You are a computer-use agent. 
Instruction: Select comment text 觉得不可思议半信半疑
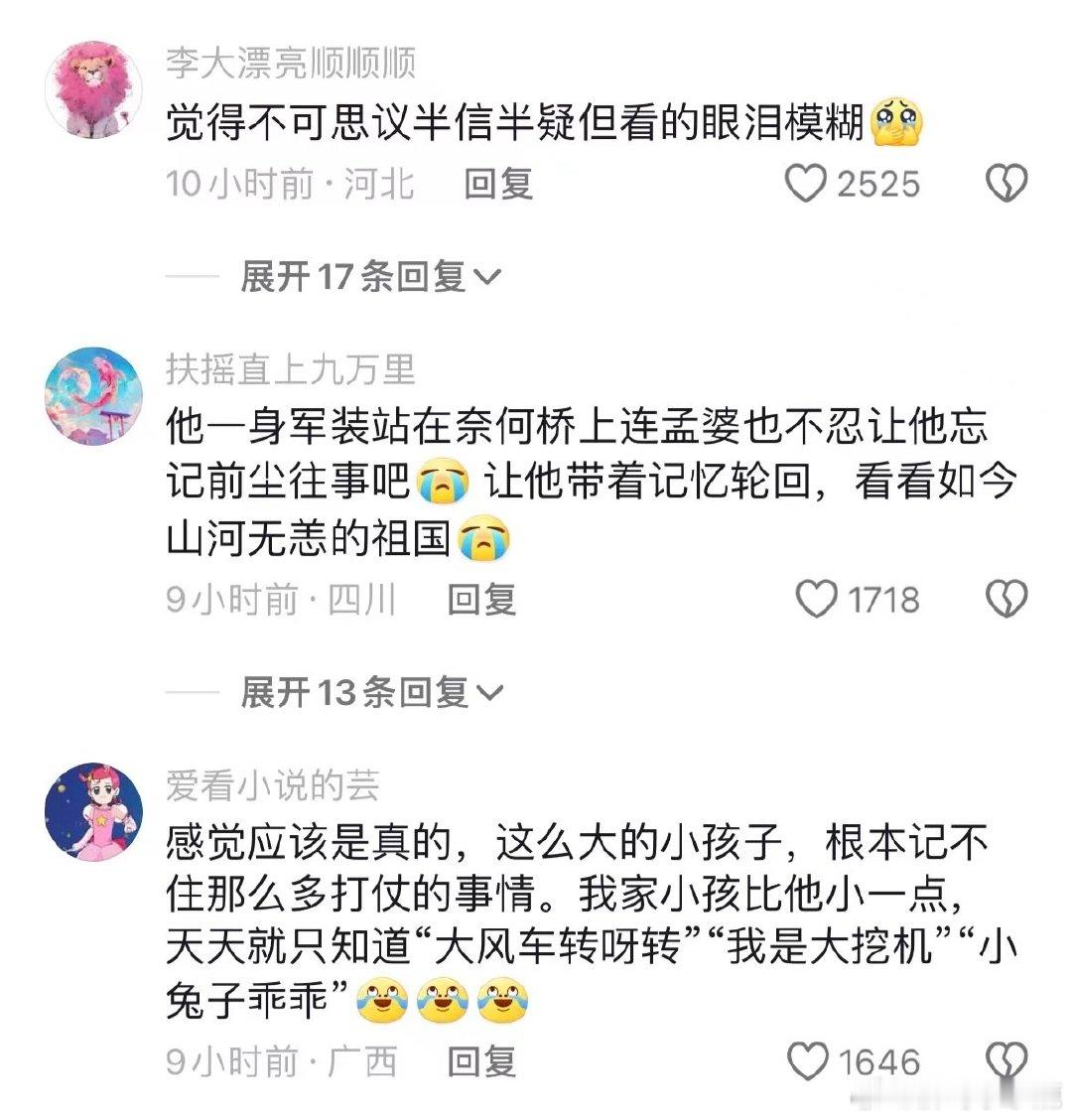tap(371, 122)
